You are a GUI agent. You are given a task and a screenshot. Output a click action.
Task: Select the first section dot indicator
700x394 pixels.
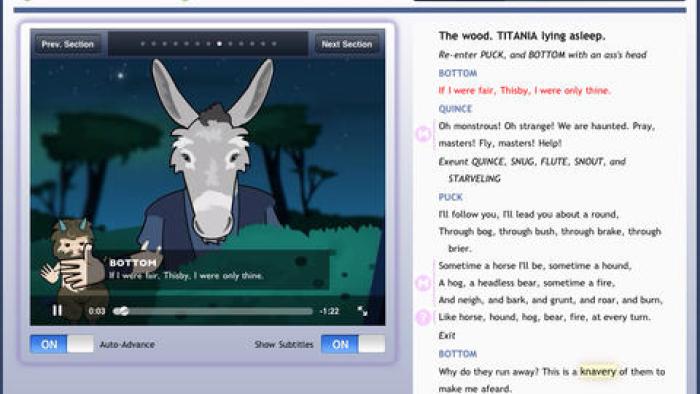(x=142, y=44)
